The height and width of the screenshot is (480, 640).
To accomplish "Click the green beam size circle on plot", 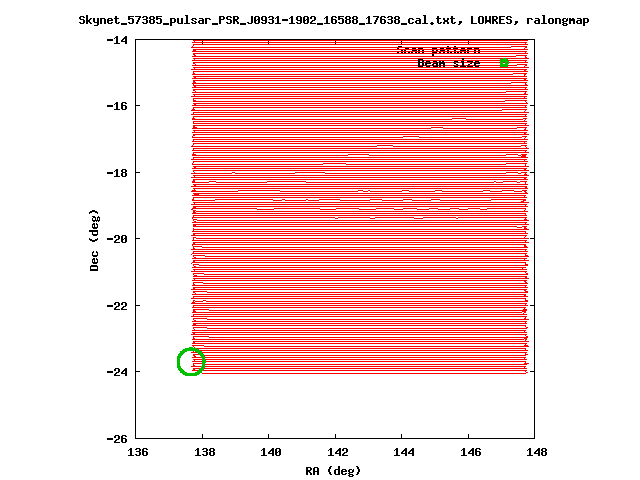I will pos(191,362).
